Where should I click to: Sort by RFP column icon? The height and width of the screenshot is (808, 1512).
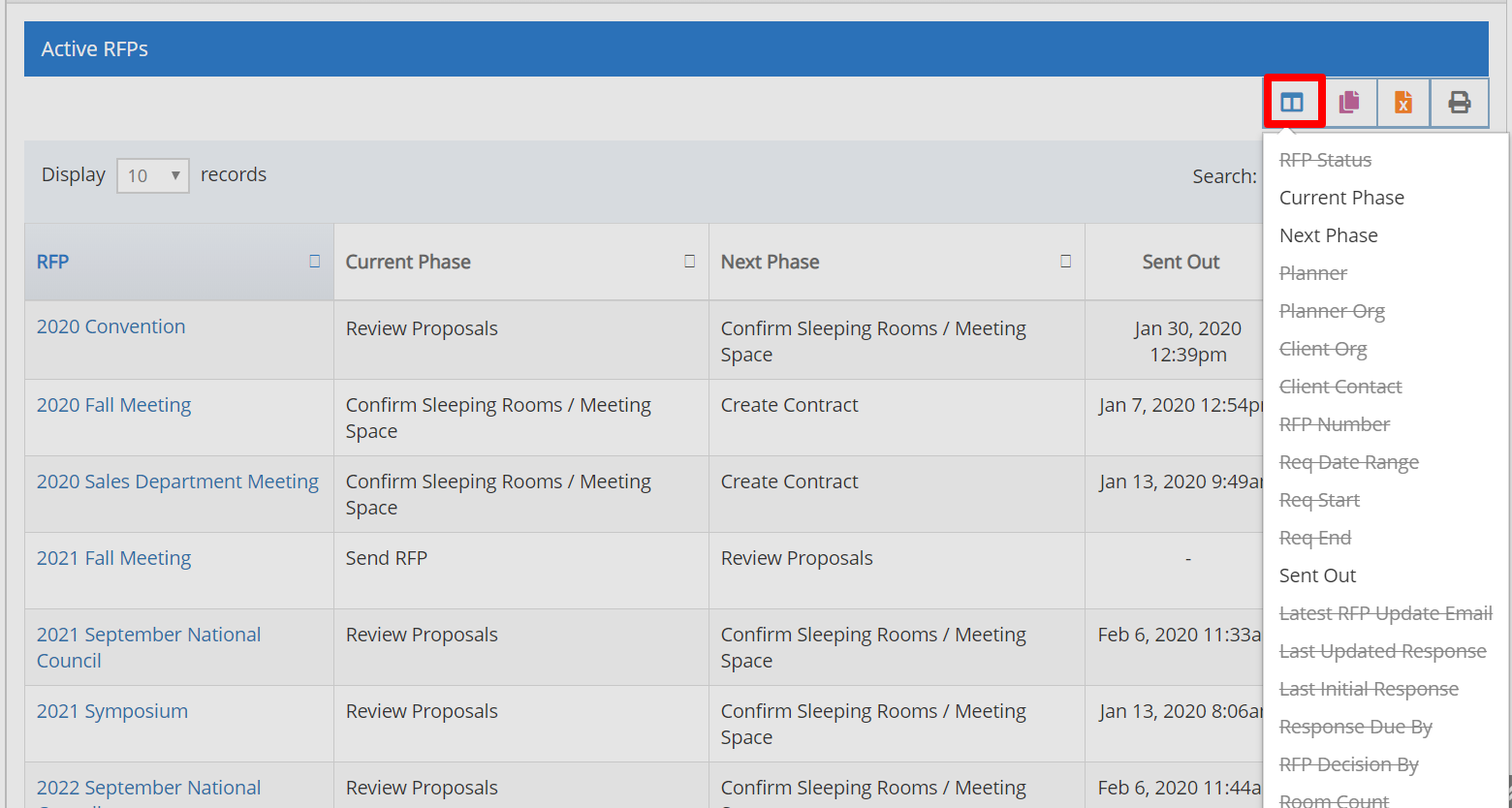pos(314,262)
